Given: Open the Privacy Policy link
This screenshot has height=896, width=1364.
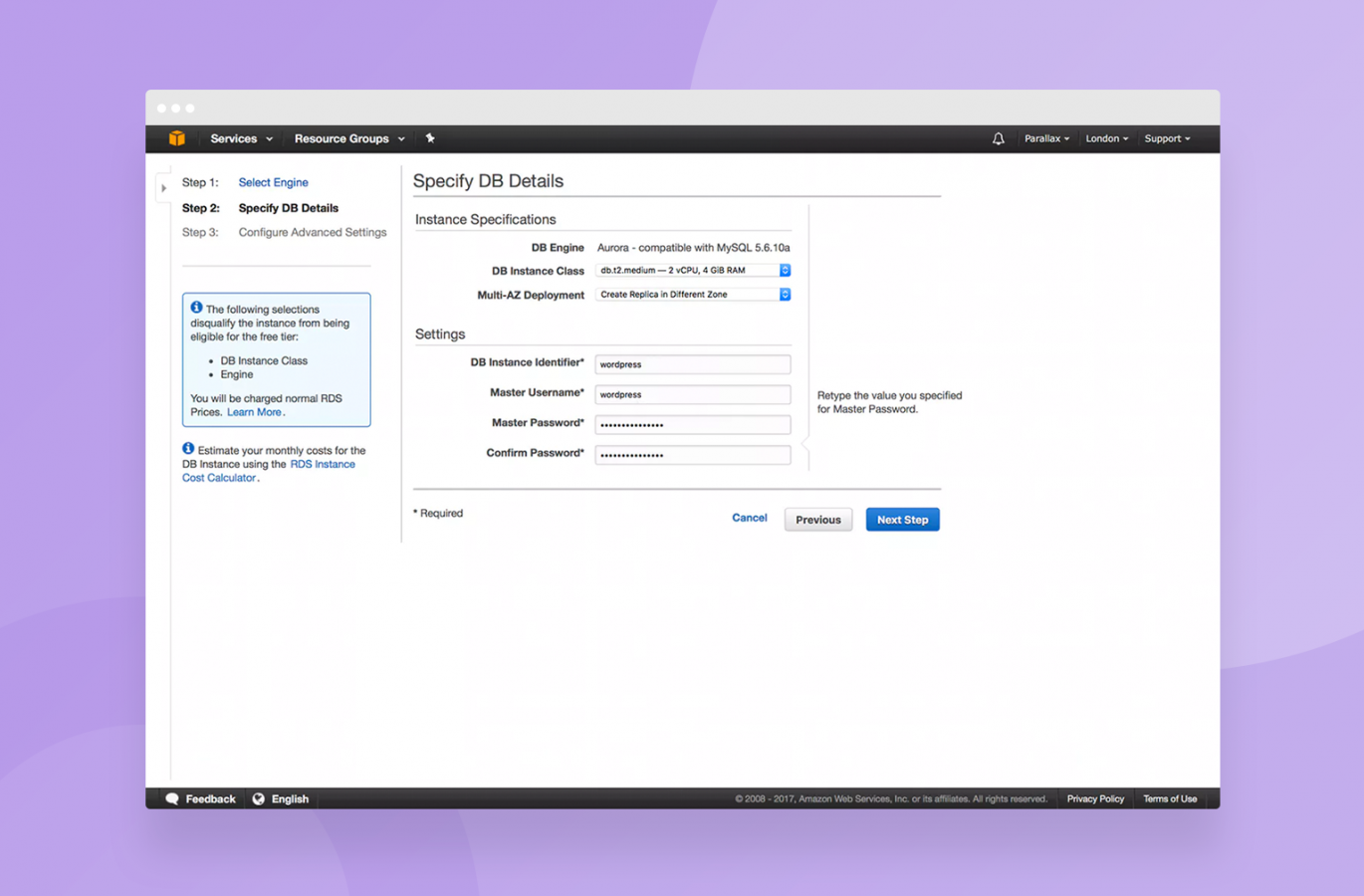Looking at the screenshot, I should point(1095,799).
